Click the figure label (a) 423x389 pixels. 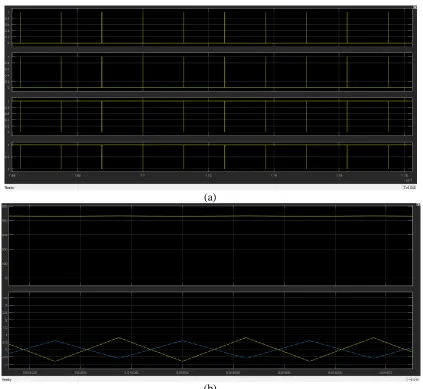point(210,197)
